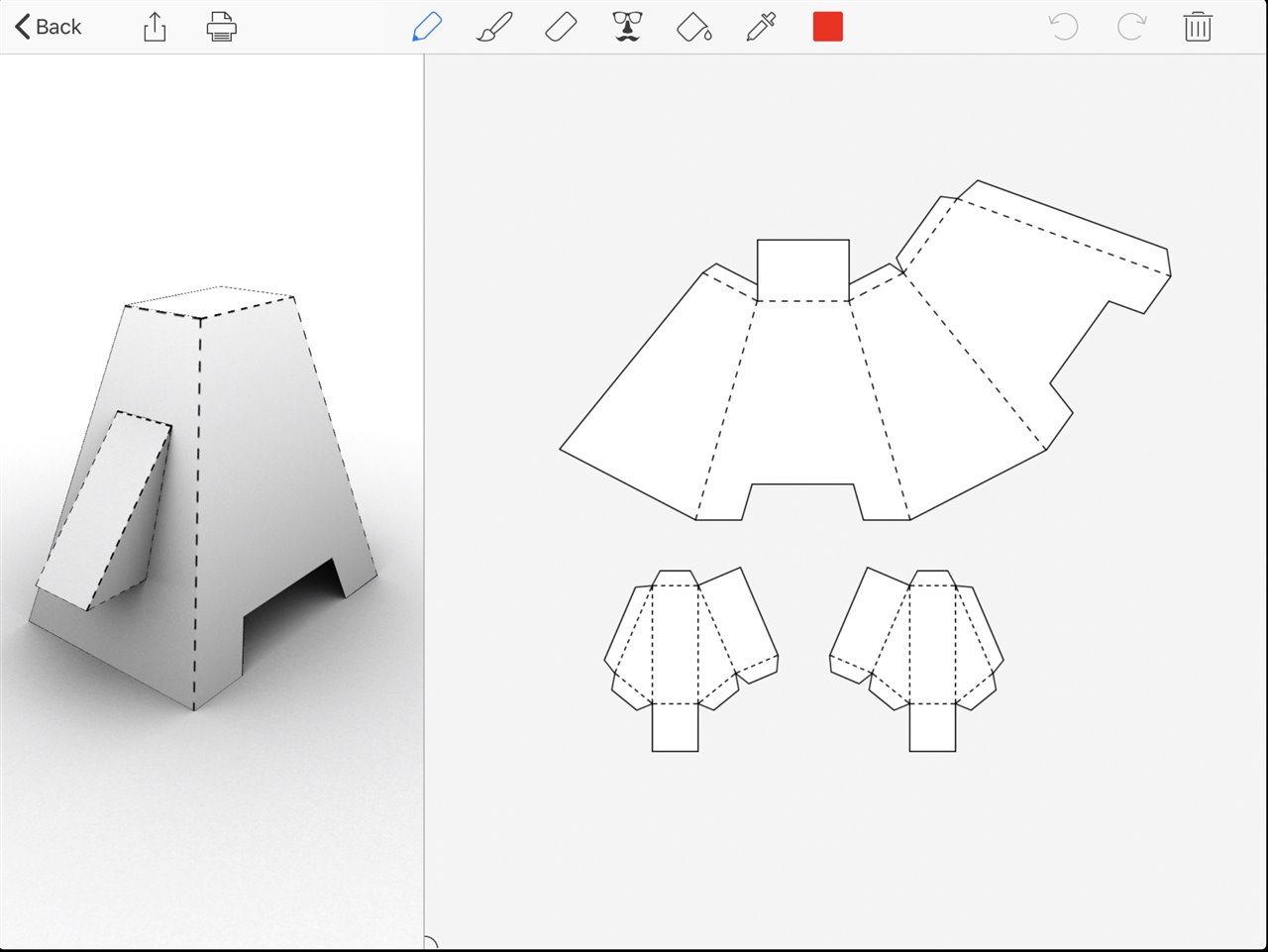
Task: Delete drawing with trash can icon
Action: (x=1197, y=27)
